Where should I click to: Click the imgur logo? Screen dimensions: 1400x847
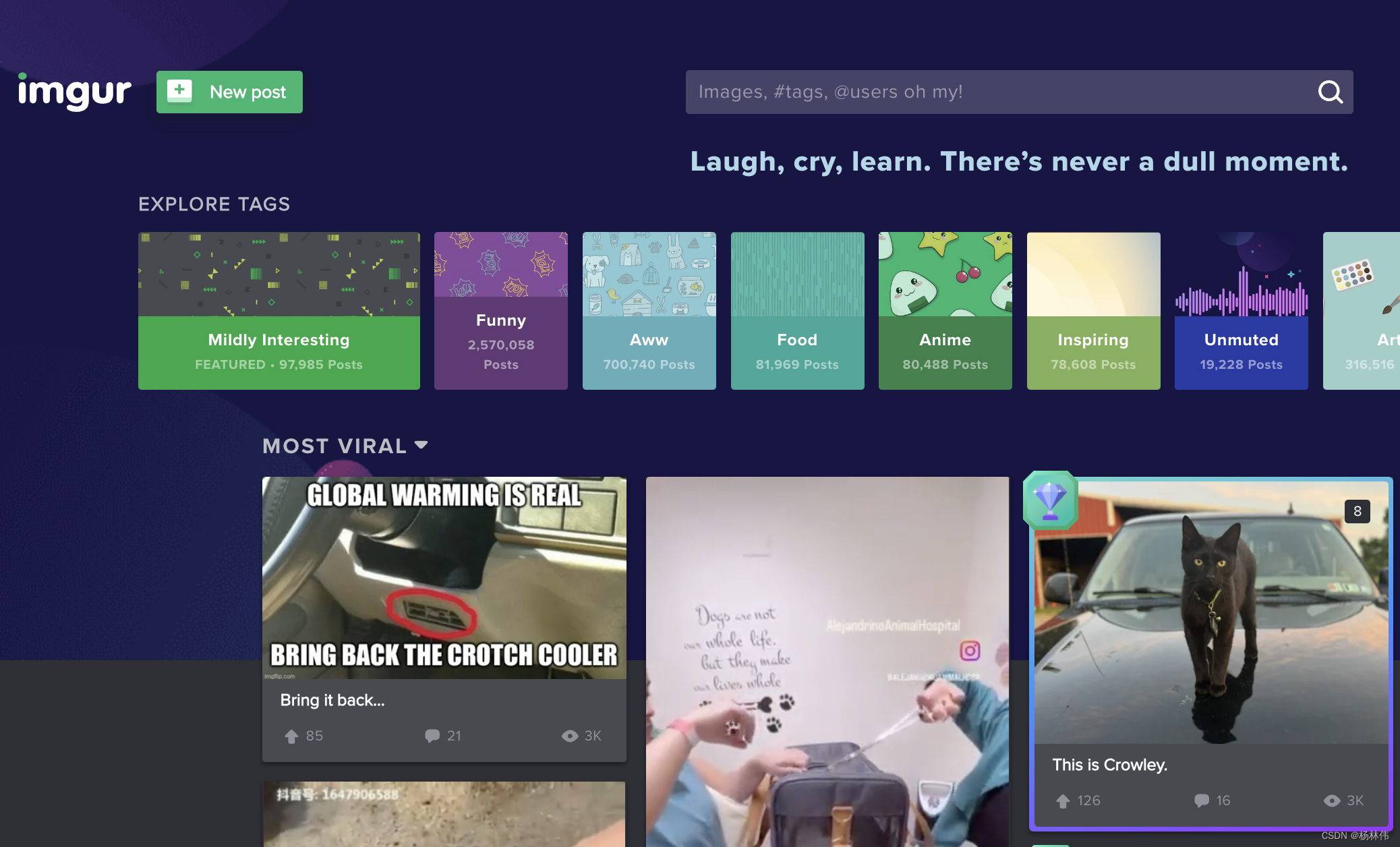(74, 92)
